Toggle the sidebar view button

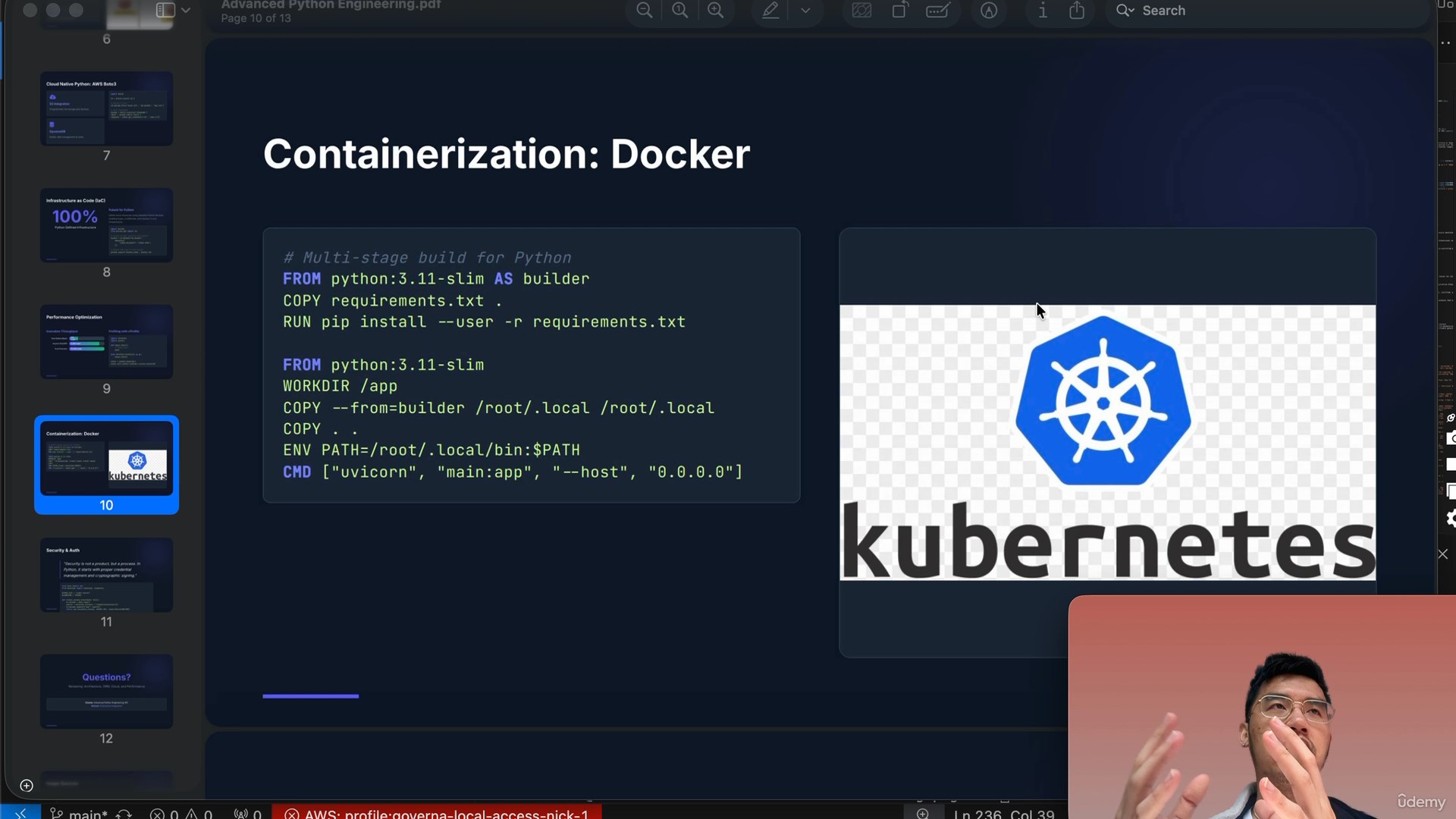(x=165, y=11)
